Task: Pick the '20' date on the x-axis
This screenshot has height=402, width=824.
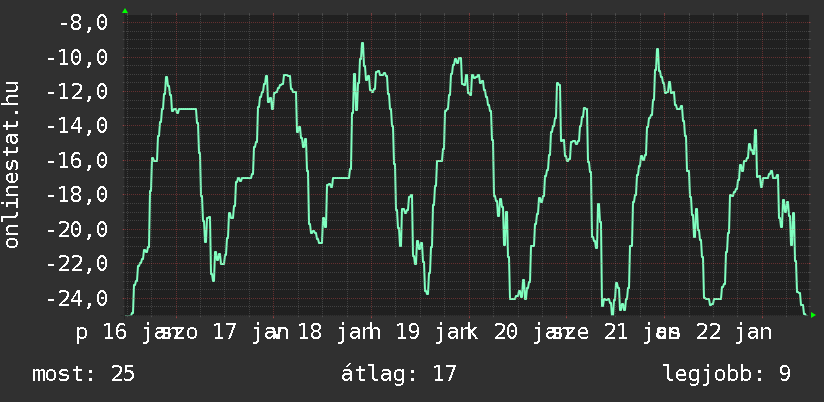Action: pos(505,332)
